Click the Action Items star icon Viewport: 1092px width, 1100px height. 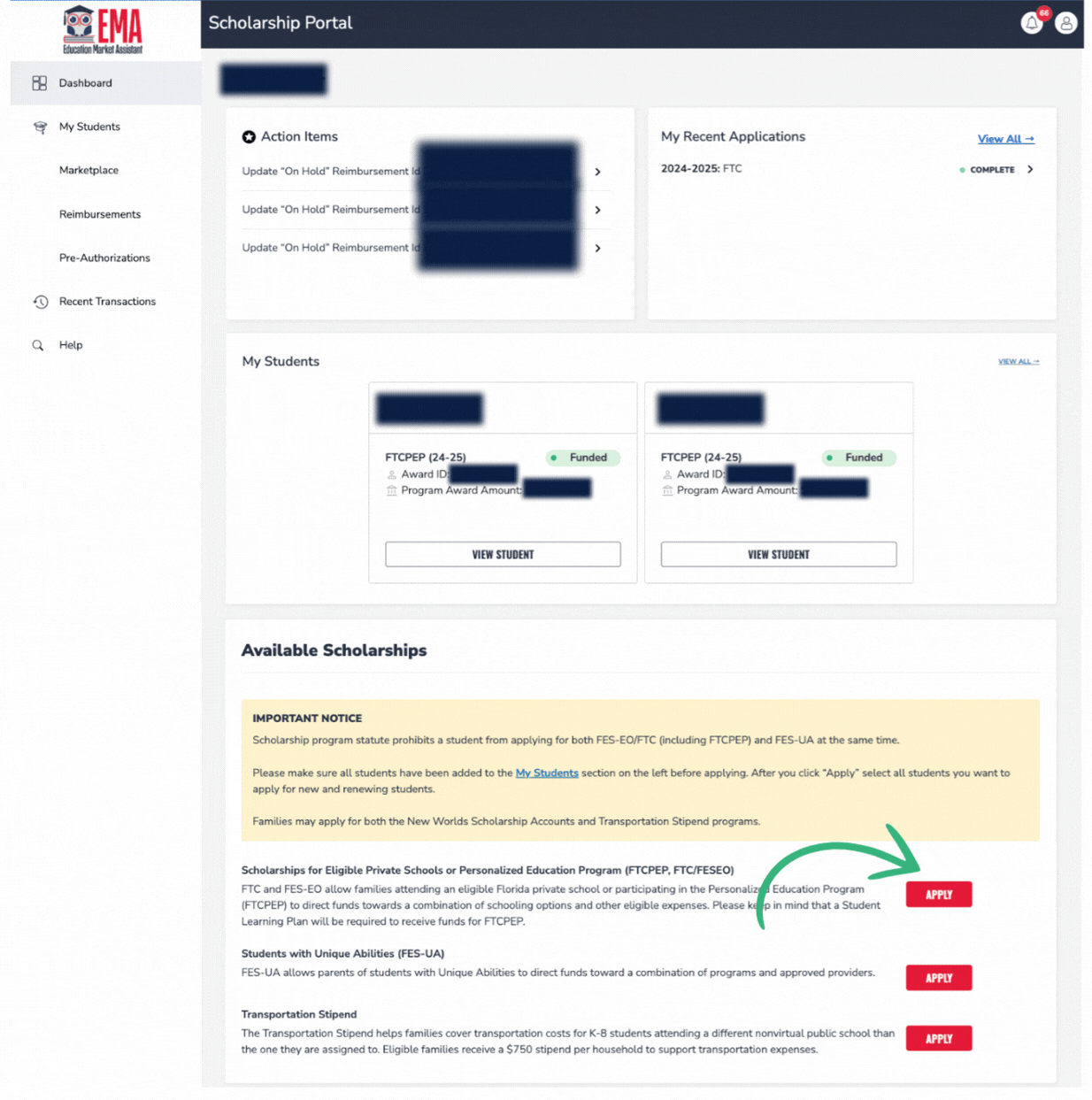point(249,136)
